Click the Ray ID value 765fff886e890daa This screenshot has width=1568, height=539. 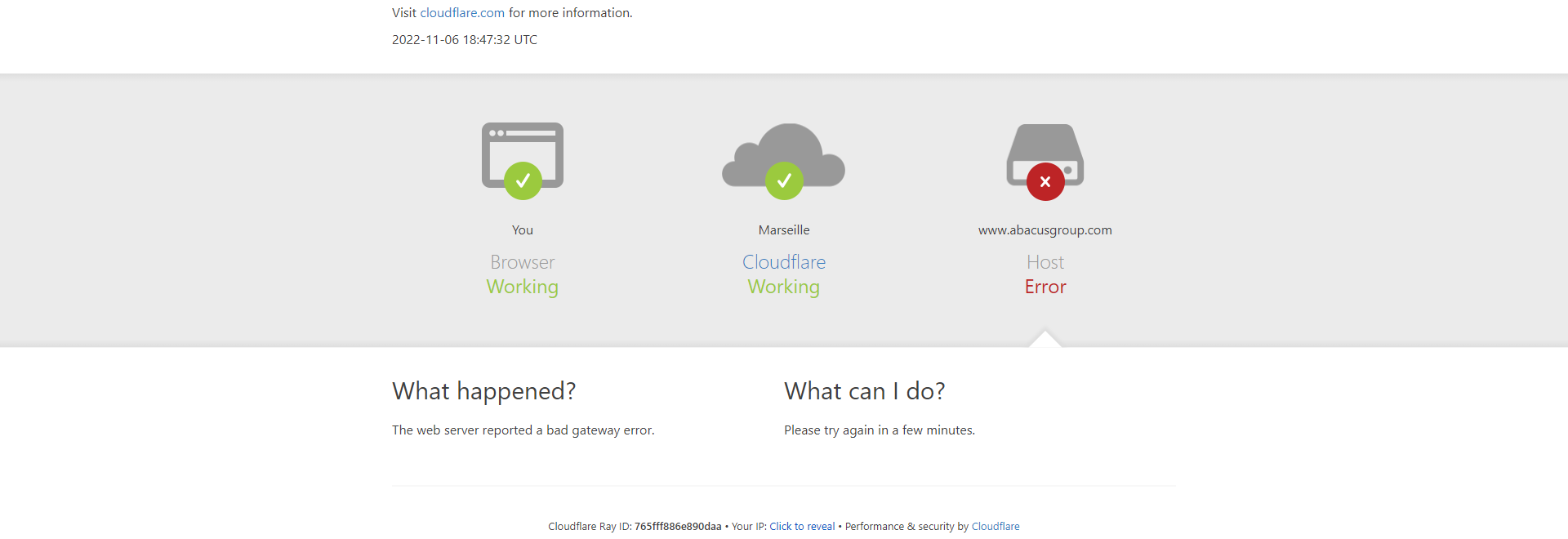click(678, 527)
